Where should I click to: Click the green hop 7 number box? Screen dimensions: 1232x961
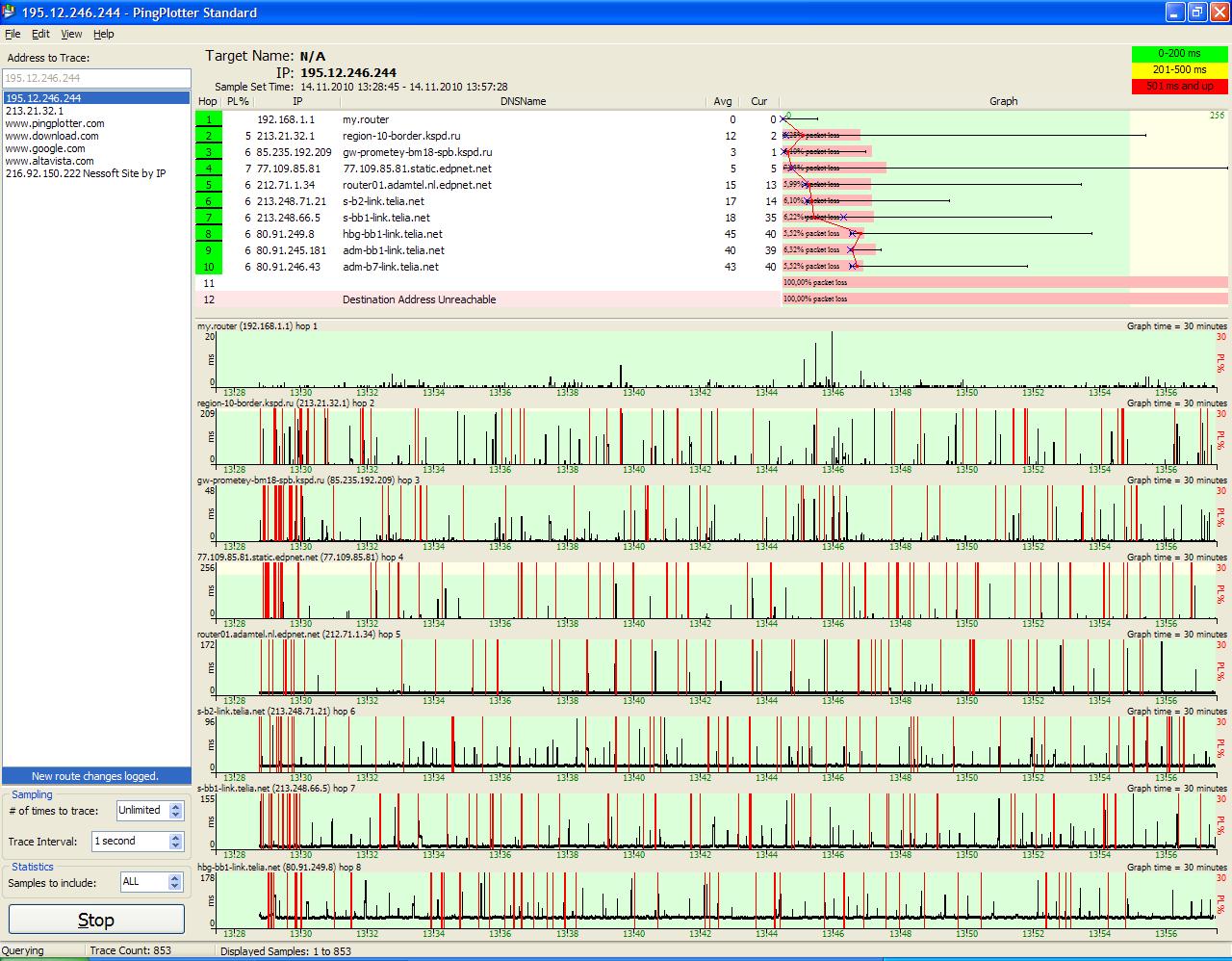click(209, 218)
